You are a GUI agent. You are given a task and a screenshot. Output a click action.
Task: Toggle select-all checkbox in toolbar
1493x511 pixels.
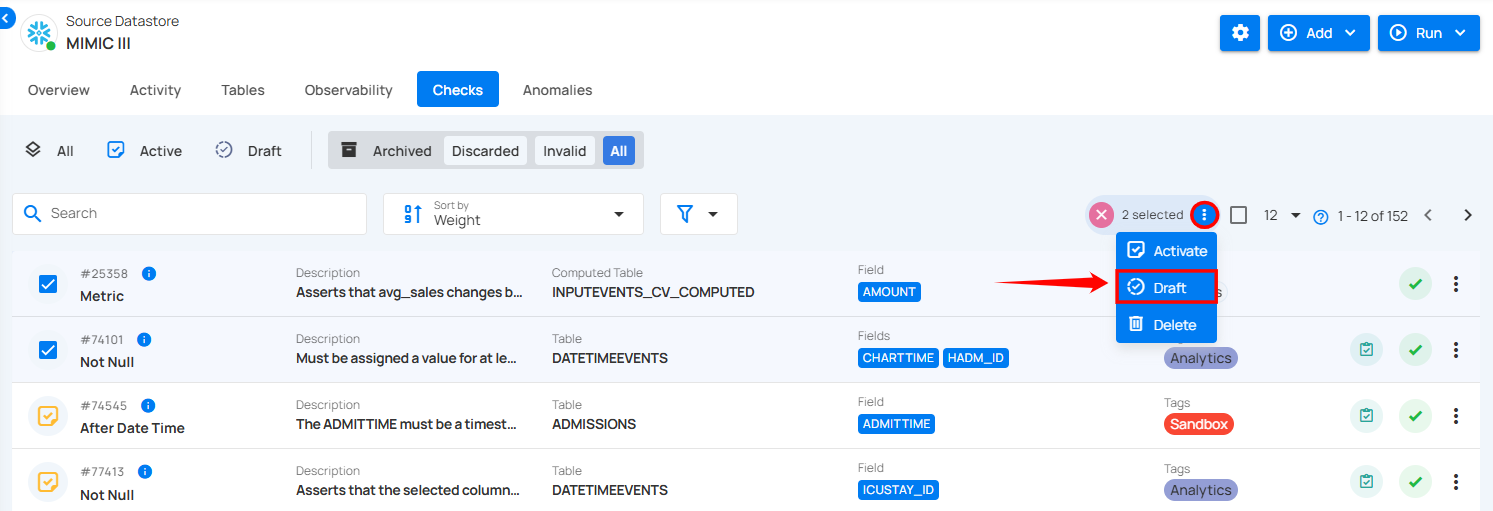click(1238, 215)
